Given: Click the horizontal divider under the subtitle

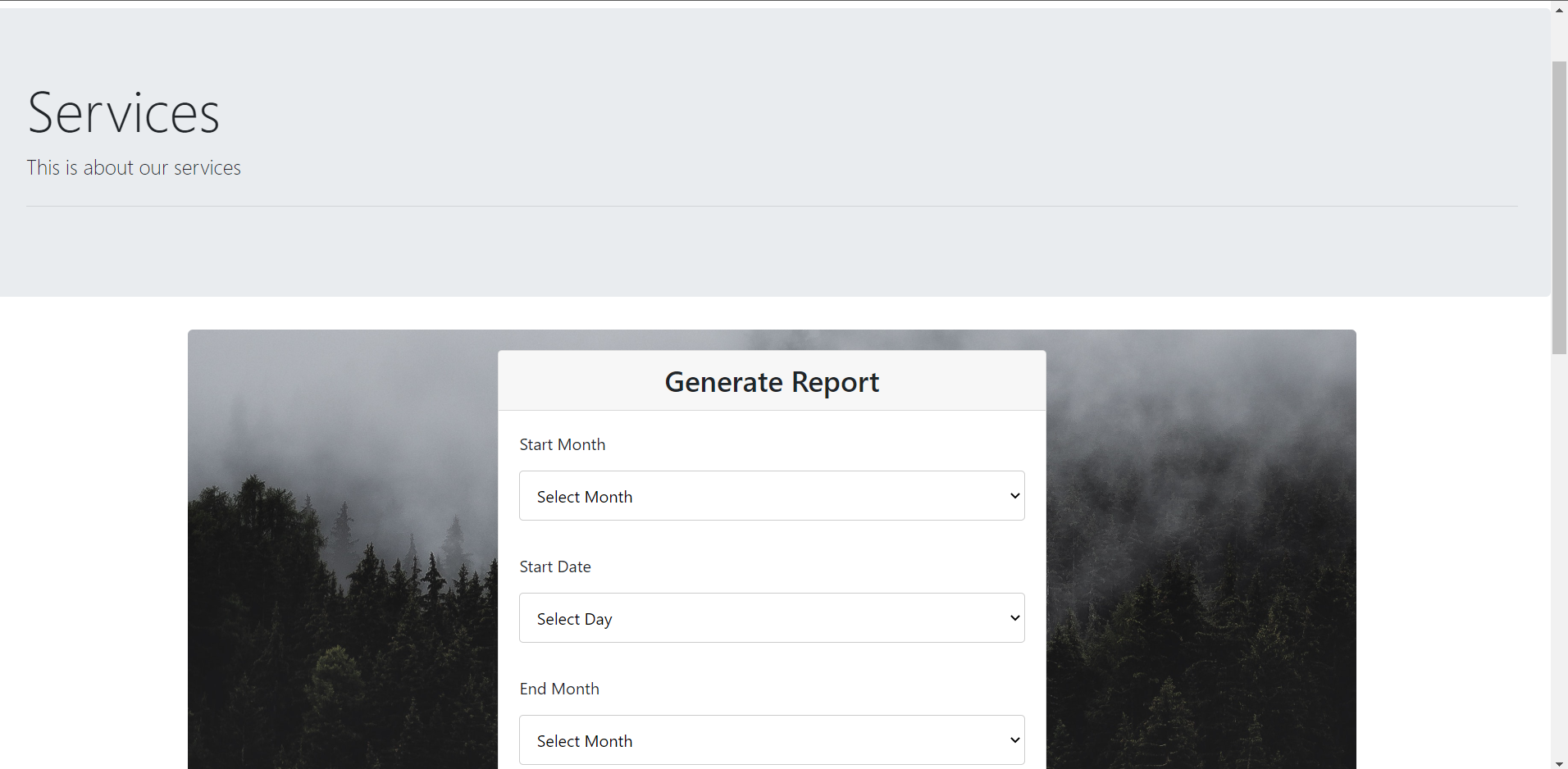Looking at the screenshot, I should click(x=772, y=206).
